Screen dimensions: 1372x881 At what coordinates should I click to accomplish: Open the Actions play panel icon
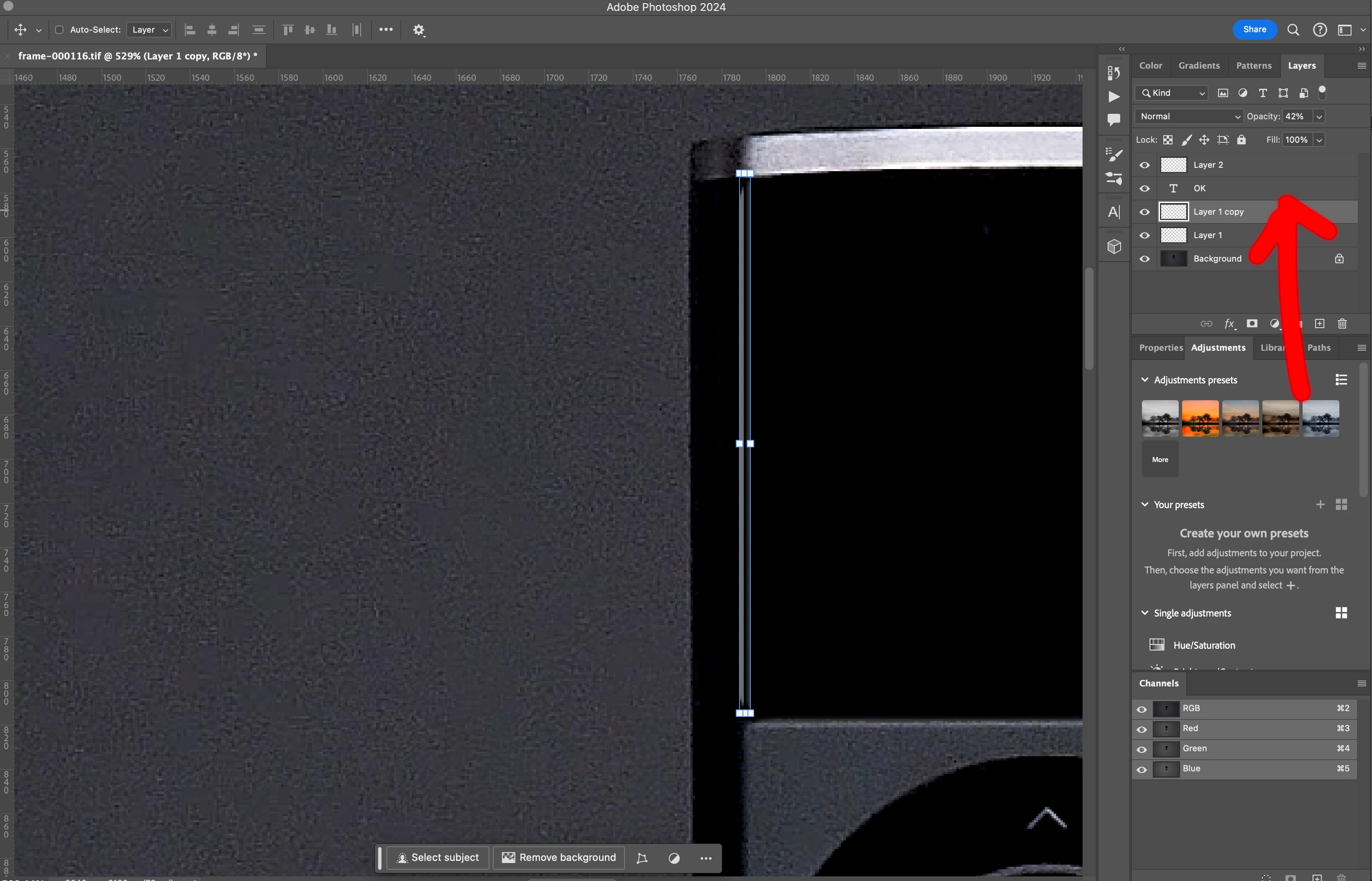point(1113,97)
